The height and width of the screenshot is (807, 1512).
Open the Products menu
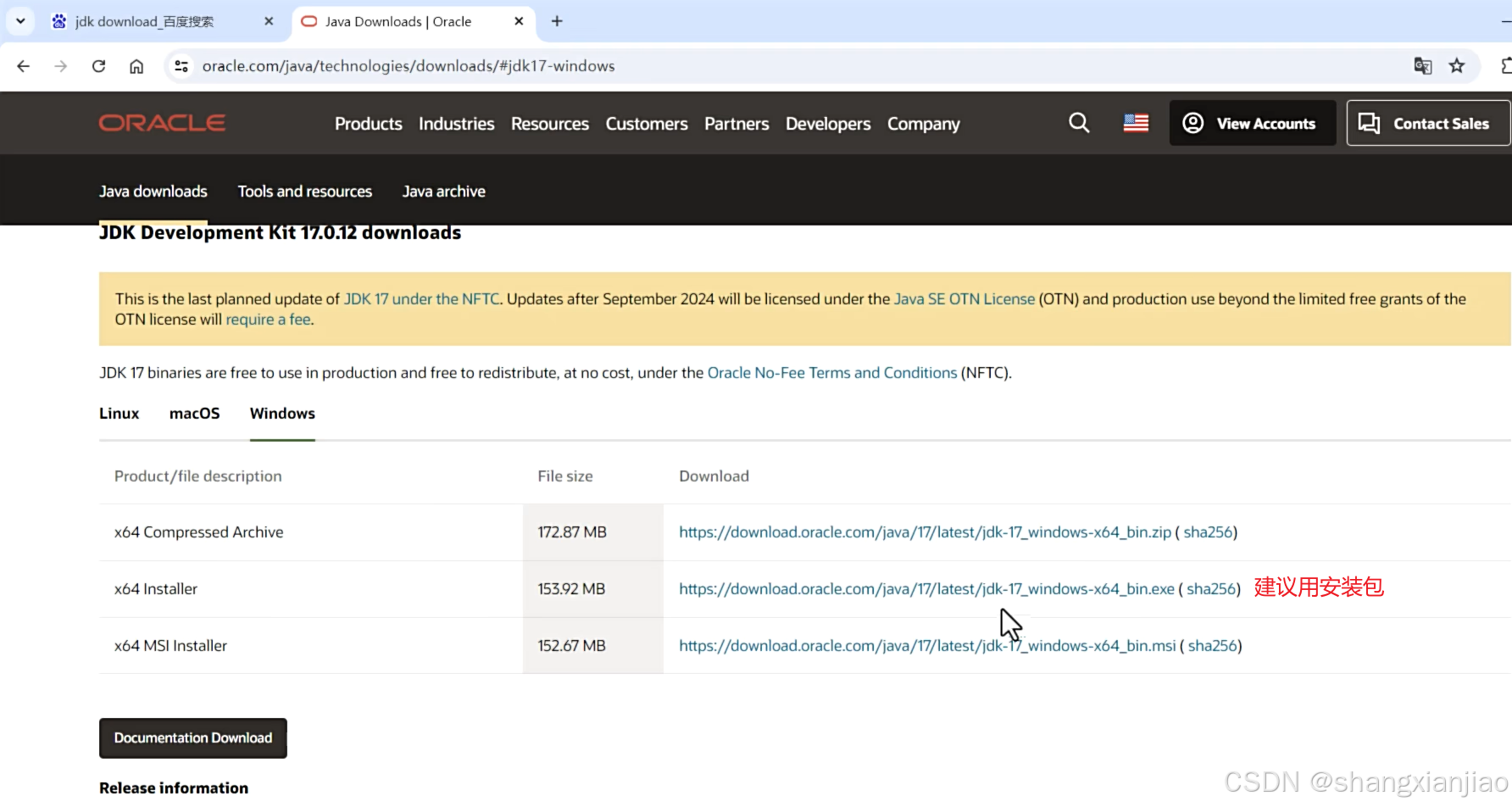[369, 124]
